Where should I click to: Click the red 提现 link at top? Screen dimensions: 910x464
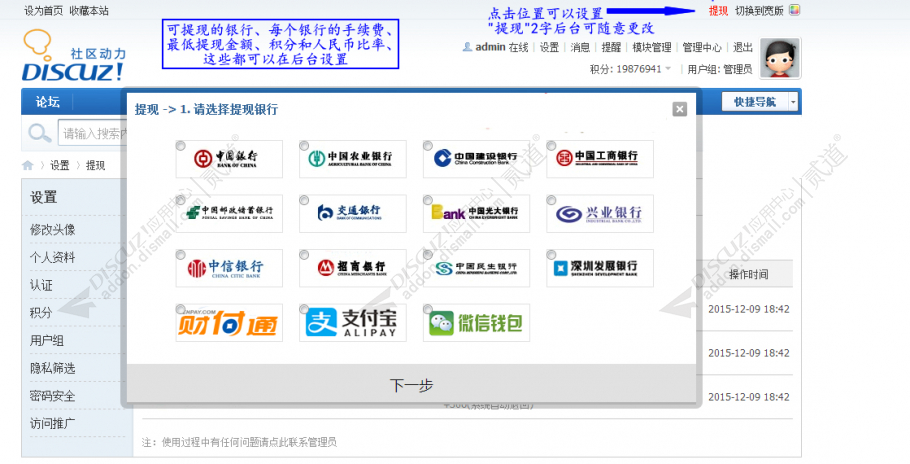pyautogui.click(x=718, y=10)
